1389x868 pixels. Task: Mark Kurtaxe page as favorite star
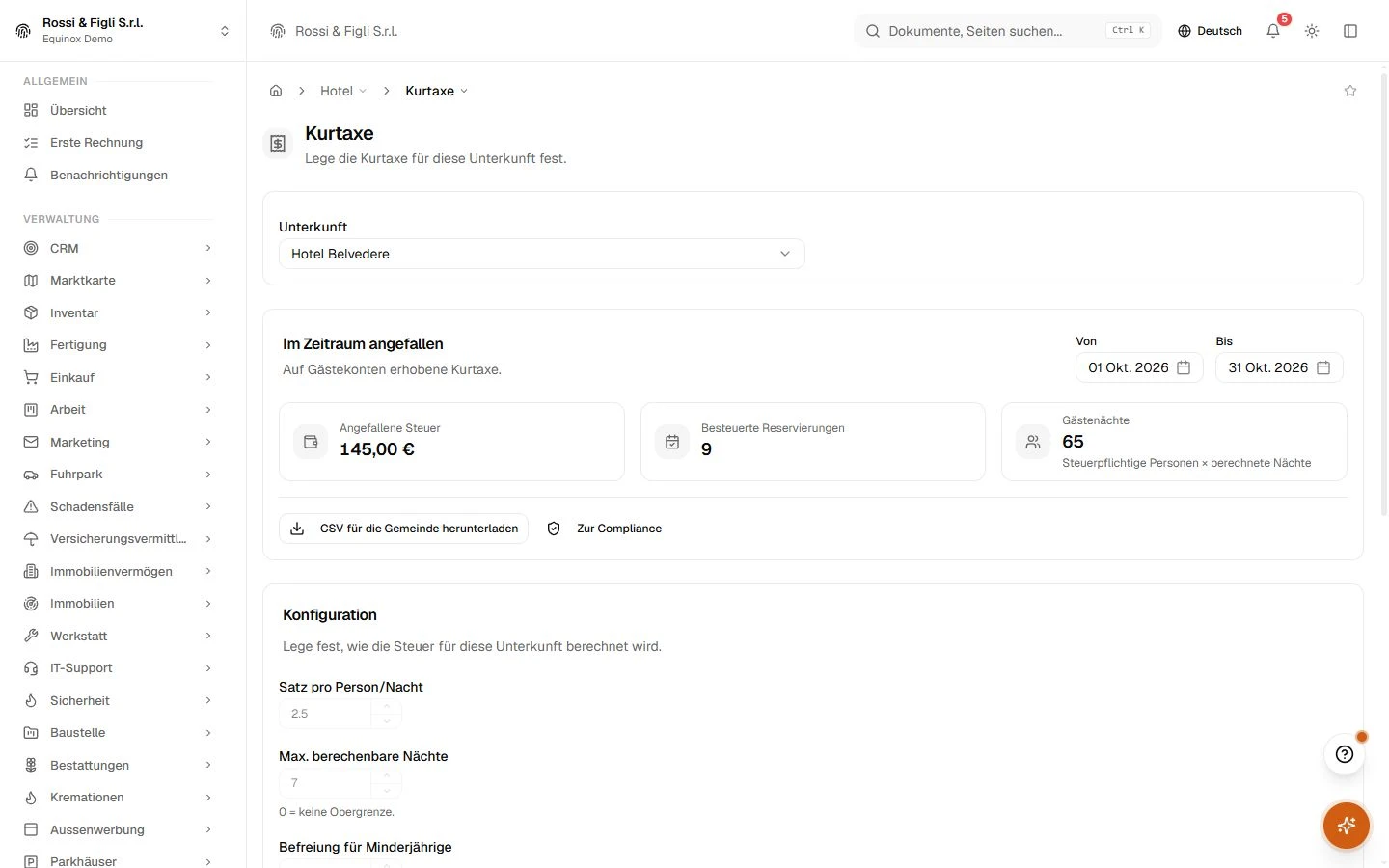tap(1350, 91)
